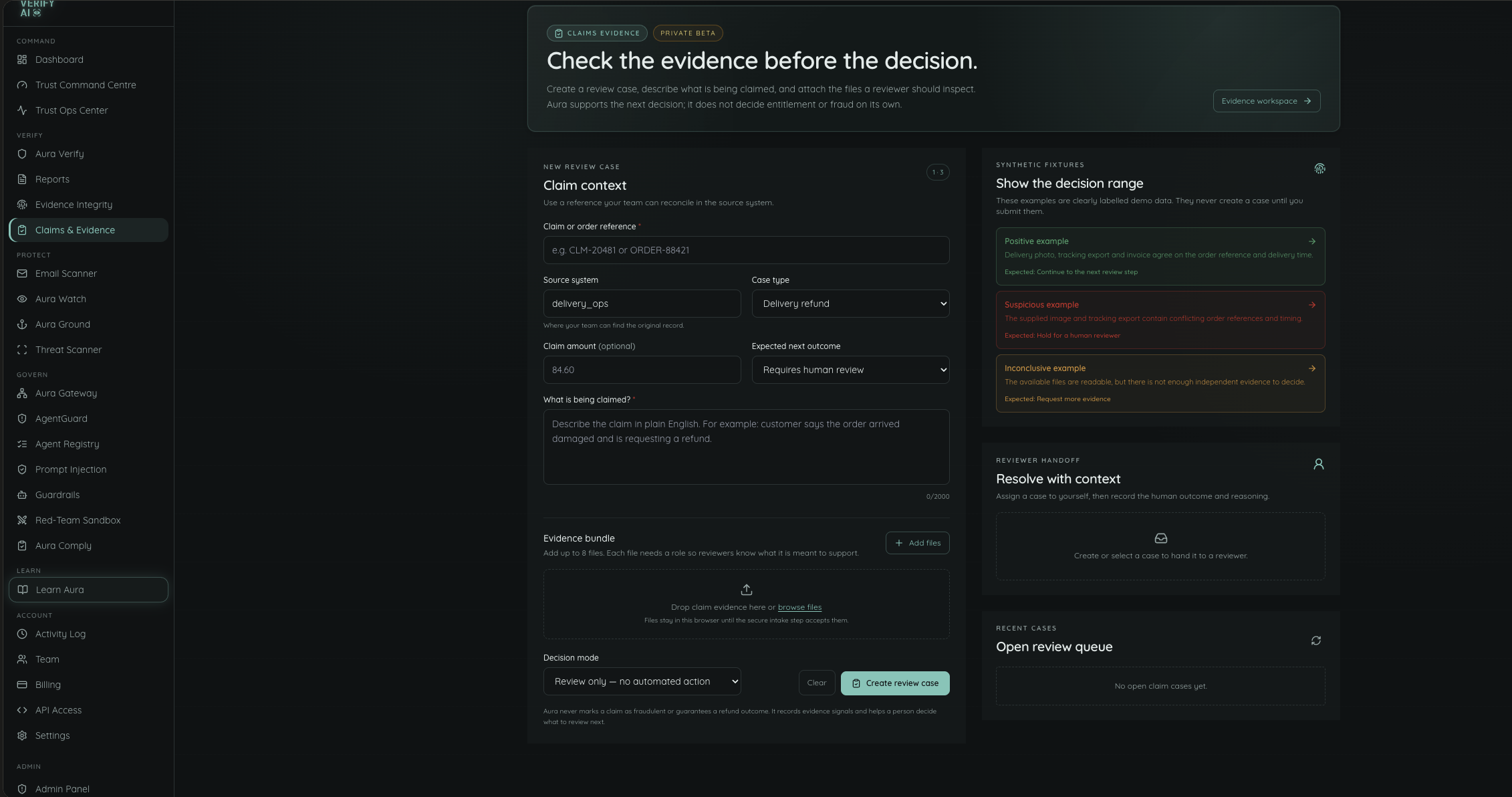Click the Clear button
The height and width of the screenshot is (797, 1512).
click(x=817, y=683)
